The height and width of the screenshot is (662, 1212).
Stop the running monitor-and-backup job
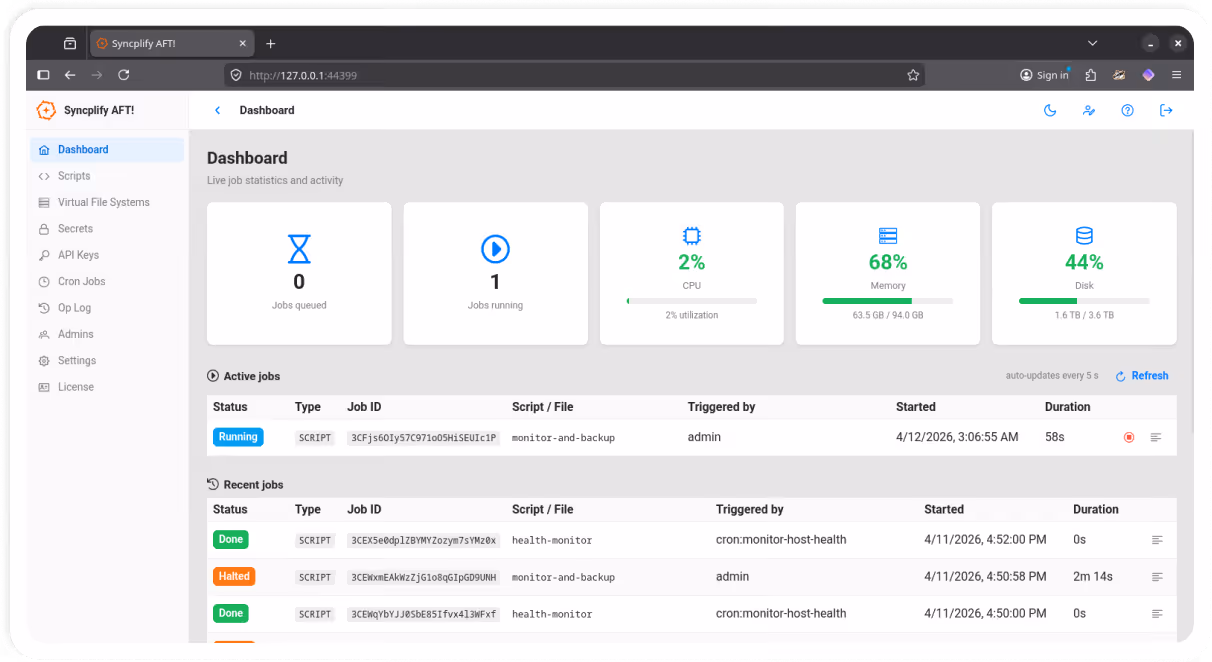[1129, 437]
